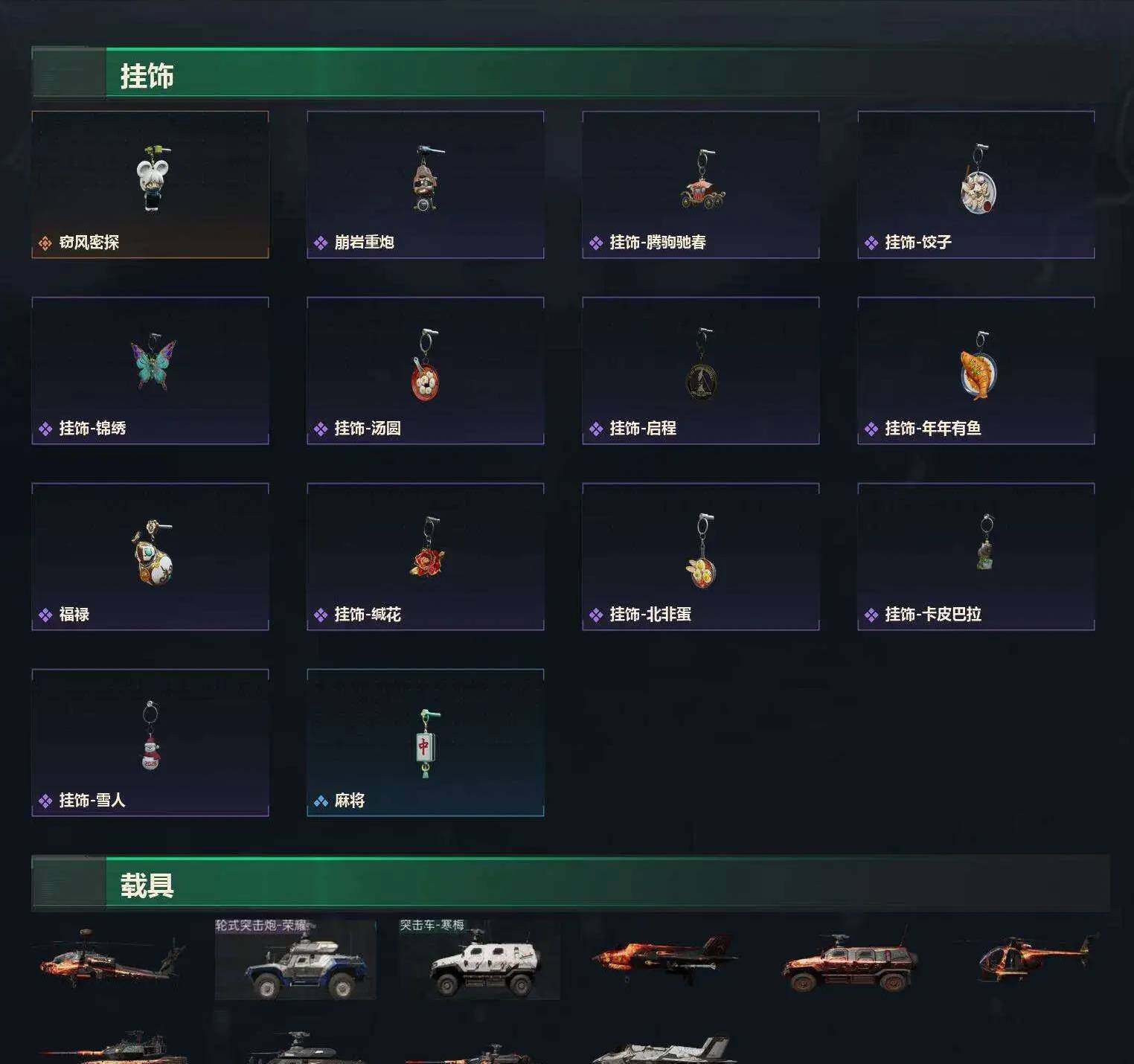1134x1064 pixels.
Task: Click the 挂饰-年年有鱼 fish charm
Action: point(978,366)
